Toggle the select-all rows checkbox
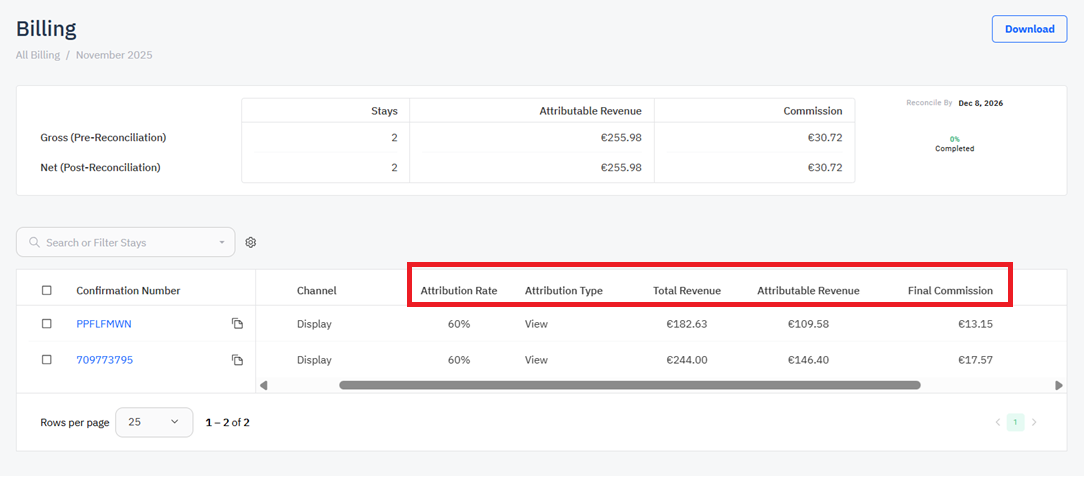1084x477 pixels. 47,291
